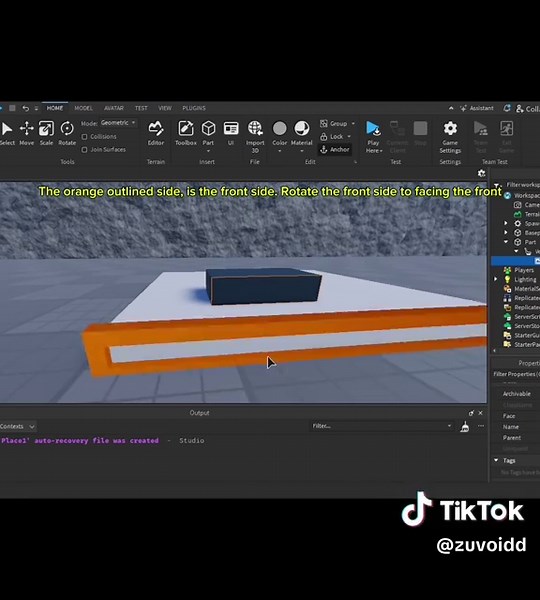540x600 pixels.
Task: Click the Output Filter input field
Action: [x=381, y=426]
